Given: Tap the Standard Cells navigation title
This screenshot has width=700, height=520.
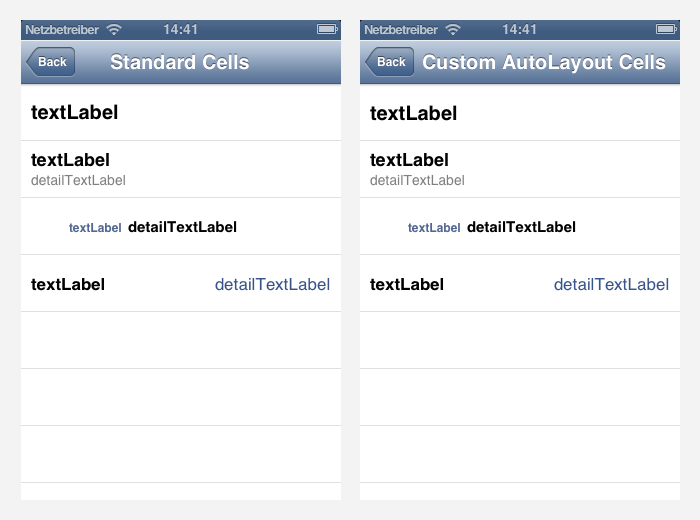Looking at the screenshot, I should pos(180,63).
